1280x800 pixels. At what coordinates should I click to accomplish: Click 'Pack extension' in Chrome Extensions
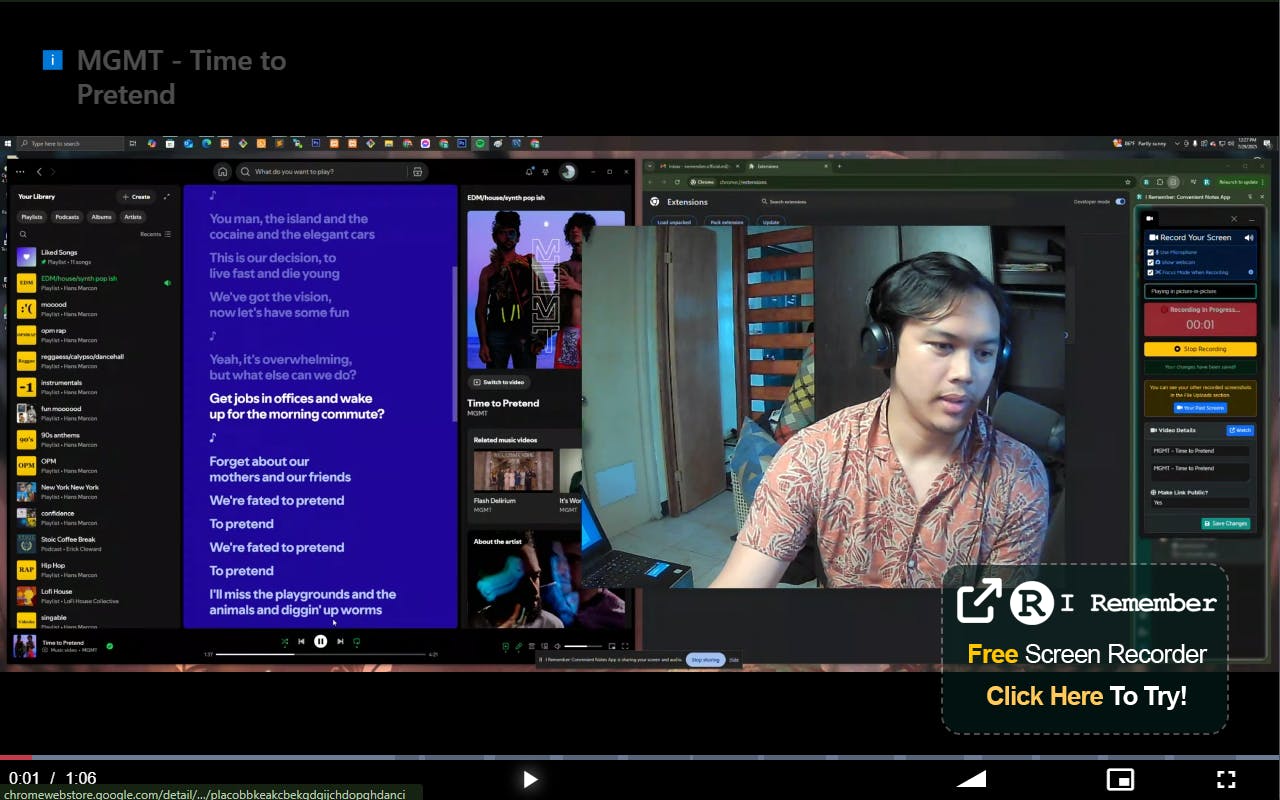[726, 222]
